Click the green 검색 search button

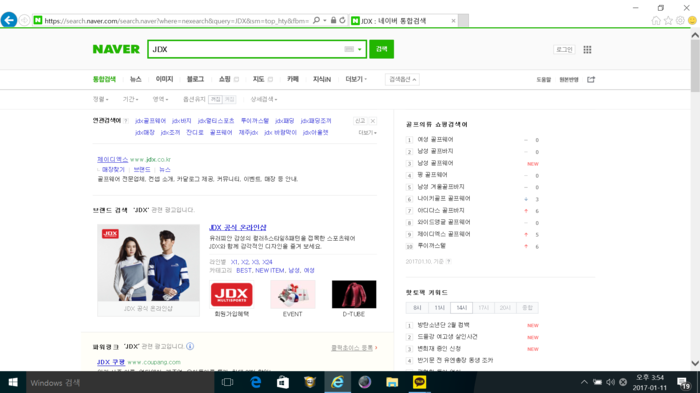[x=381, y=49]
